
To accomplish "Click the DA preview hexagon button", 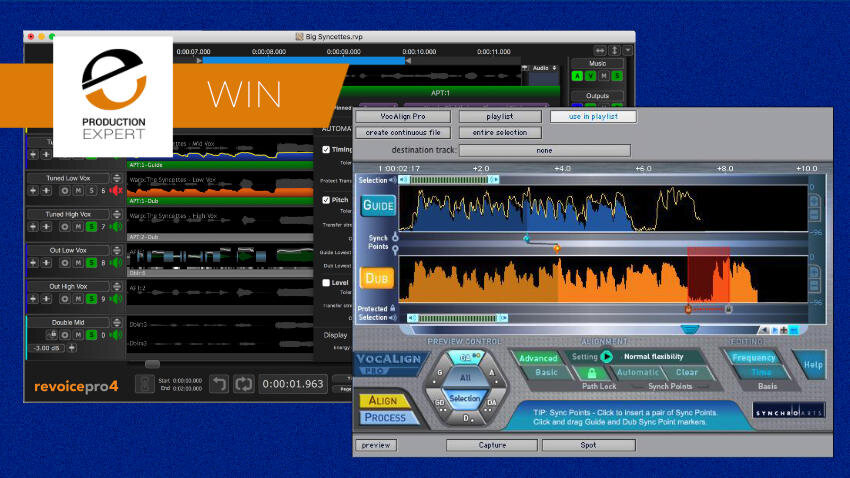I will [x=492, y=403].
